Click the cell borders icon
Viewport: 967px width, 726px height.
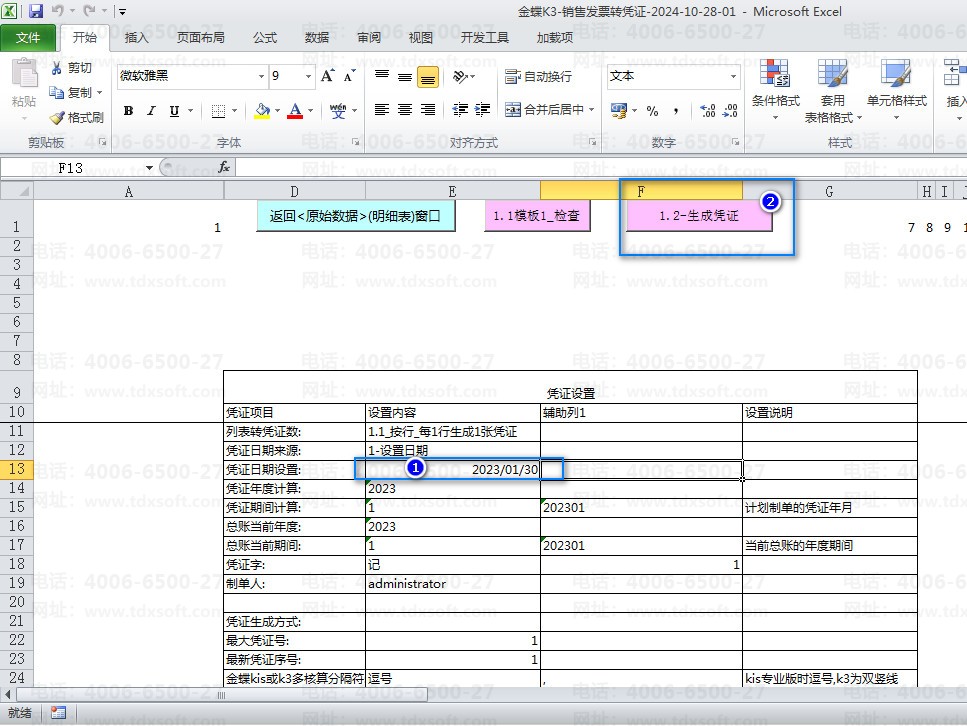[x=218, y=110]
